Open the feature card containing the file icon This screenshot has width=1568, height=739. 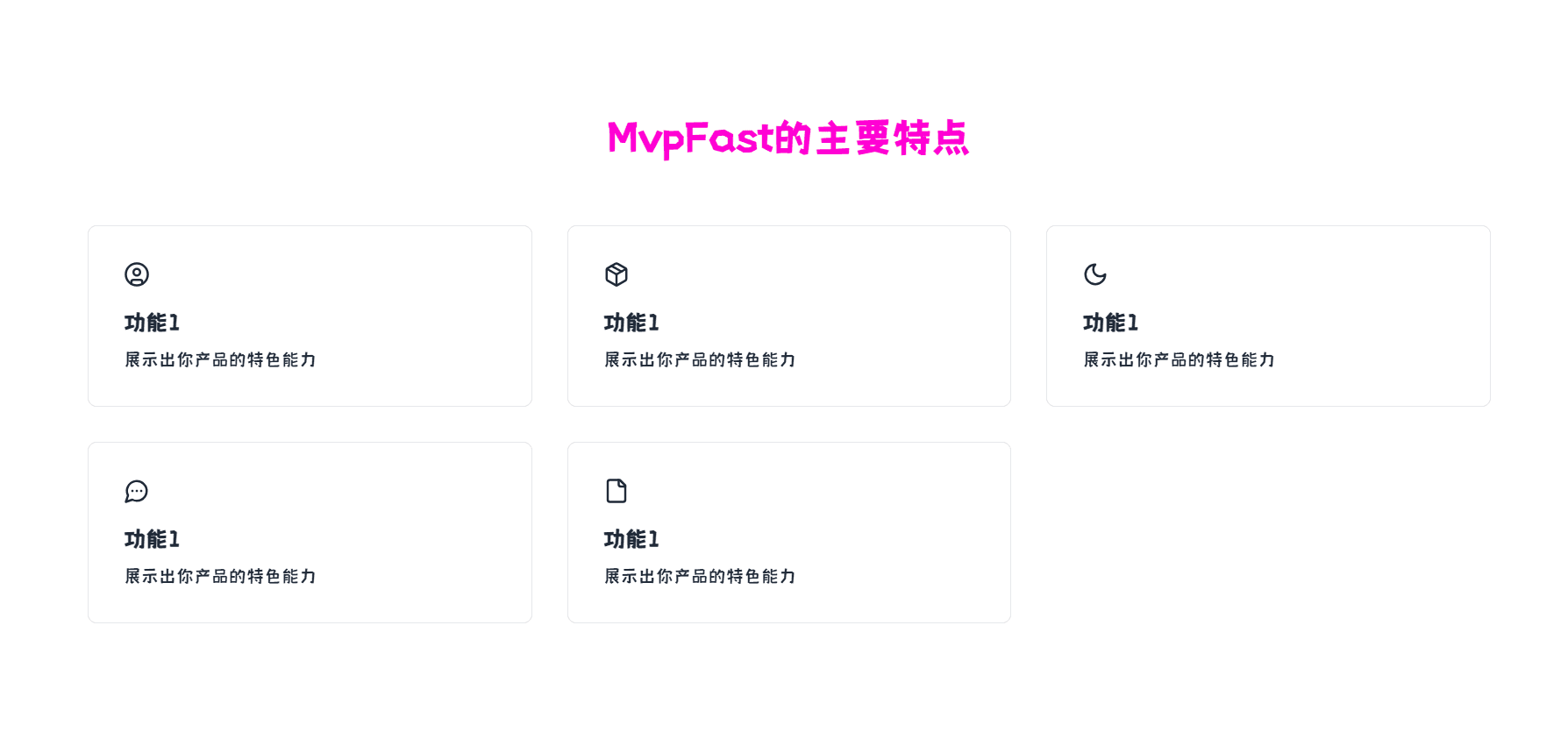pos(789,532)
